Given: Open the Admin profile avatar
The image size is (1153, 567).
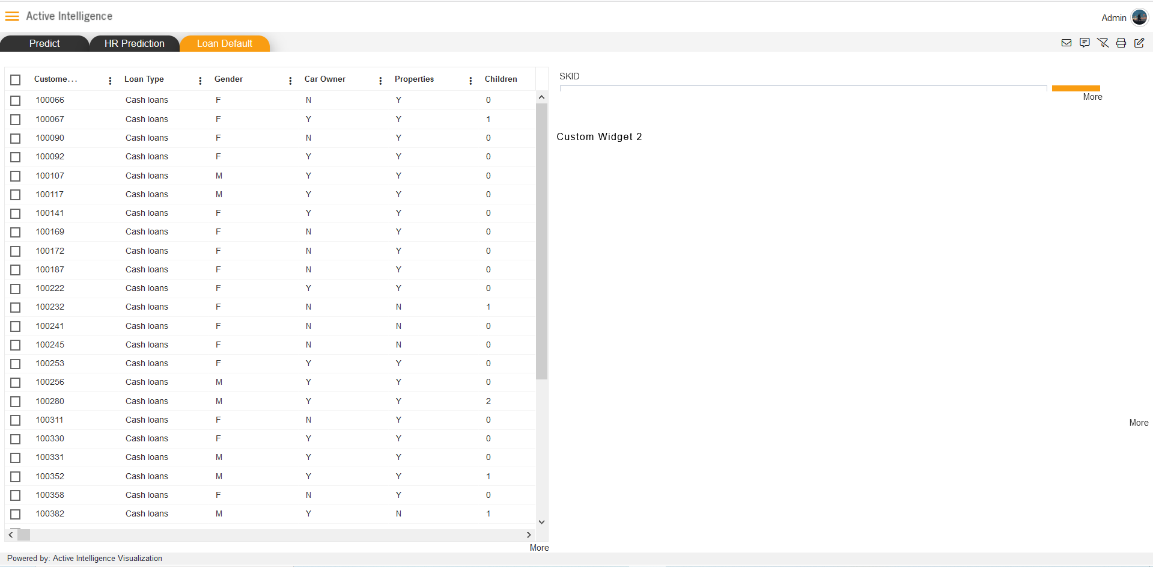Looking at the screenshot, I should [1139, 17].
